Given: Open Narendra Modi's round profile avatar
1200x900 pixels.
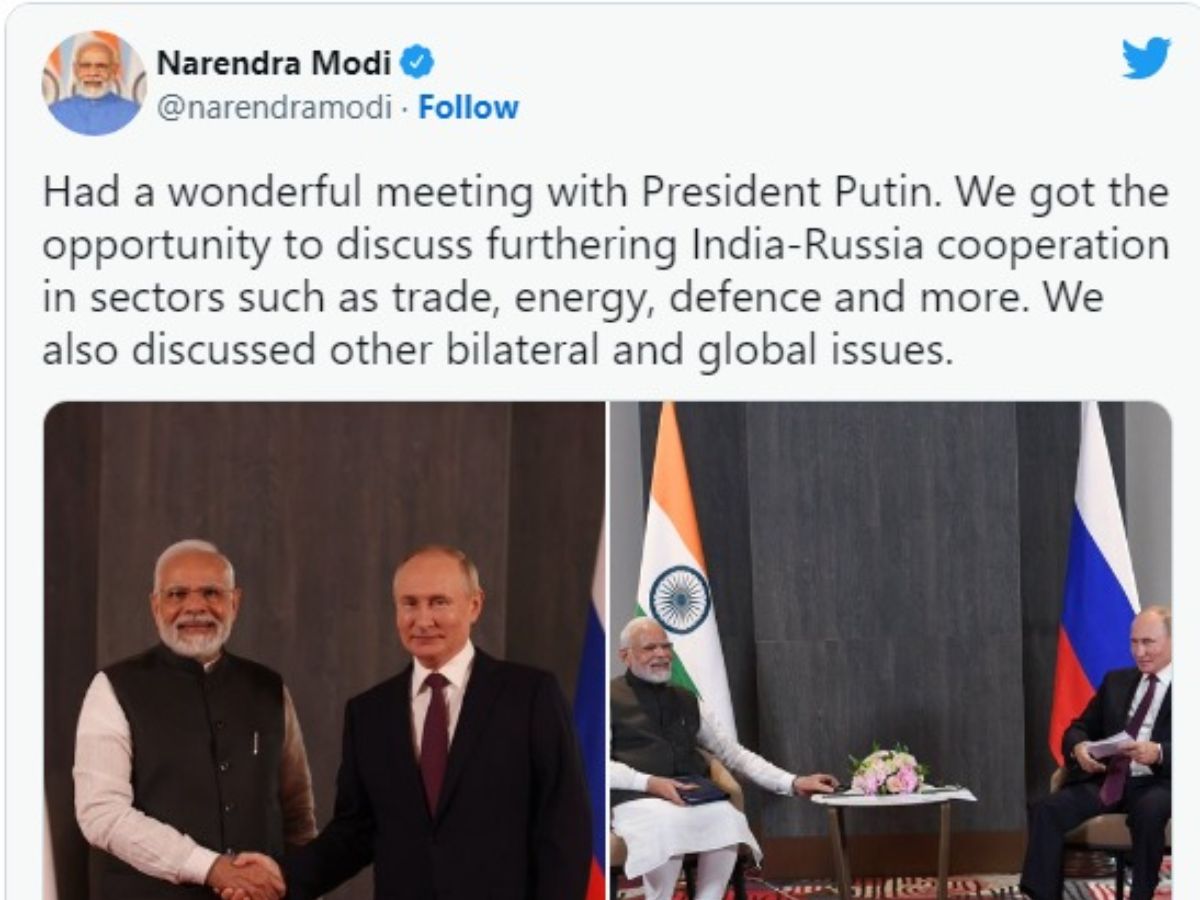Looking at the screenshot, I should click(x=94, y=83).
